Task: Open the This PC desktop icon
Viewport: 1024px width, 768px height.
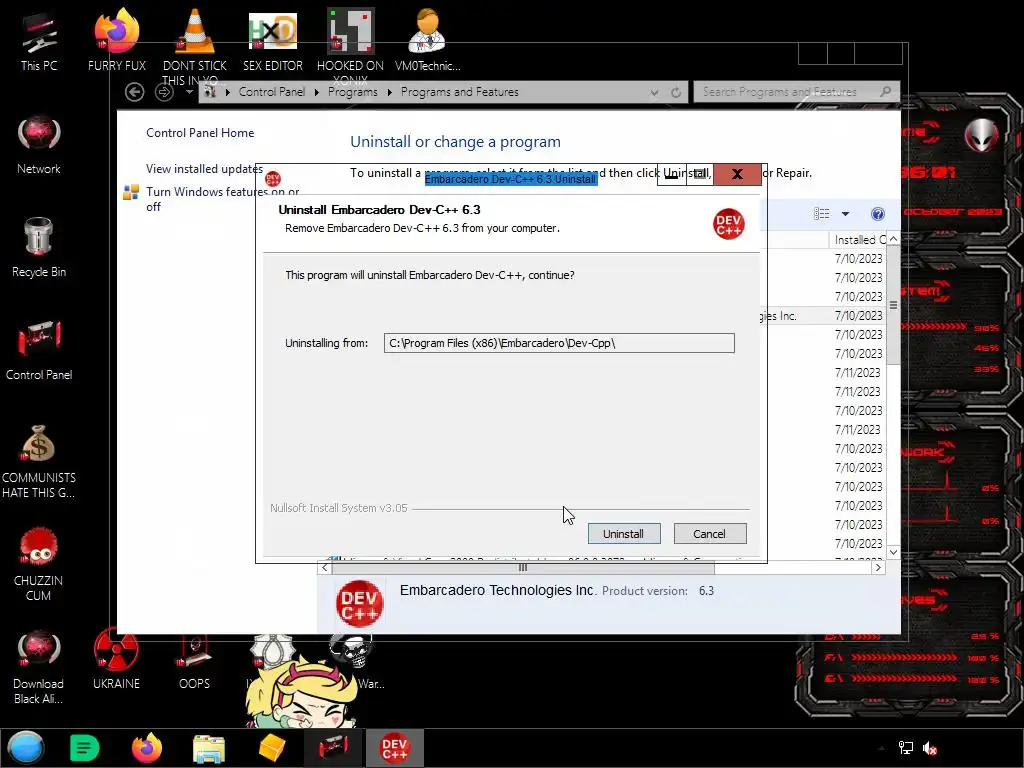Action: [39, 40]
